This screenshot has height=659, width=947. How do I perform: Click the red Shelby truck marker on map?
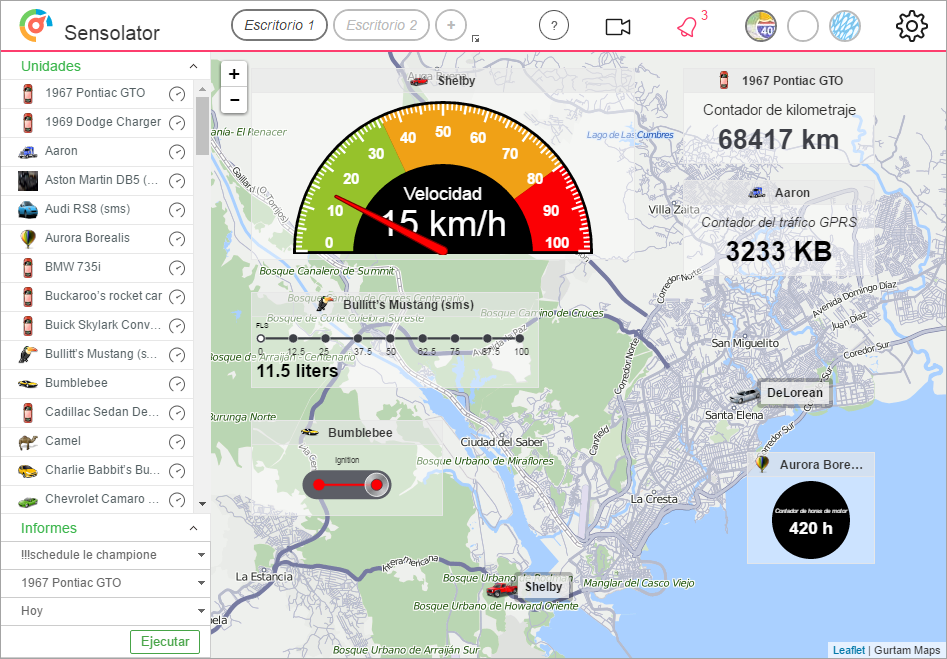pos(501,588)
